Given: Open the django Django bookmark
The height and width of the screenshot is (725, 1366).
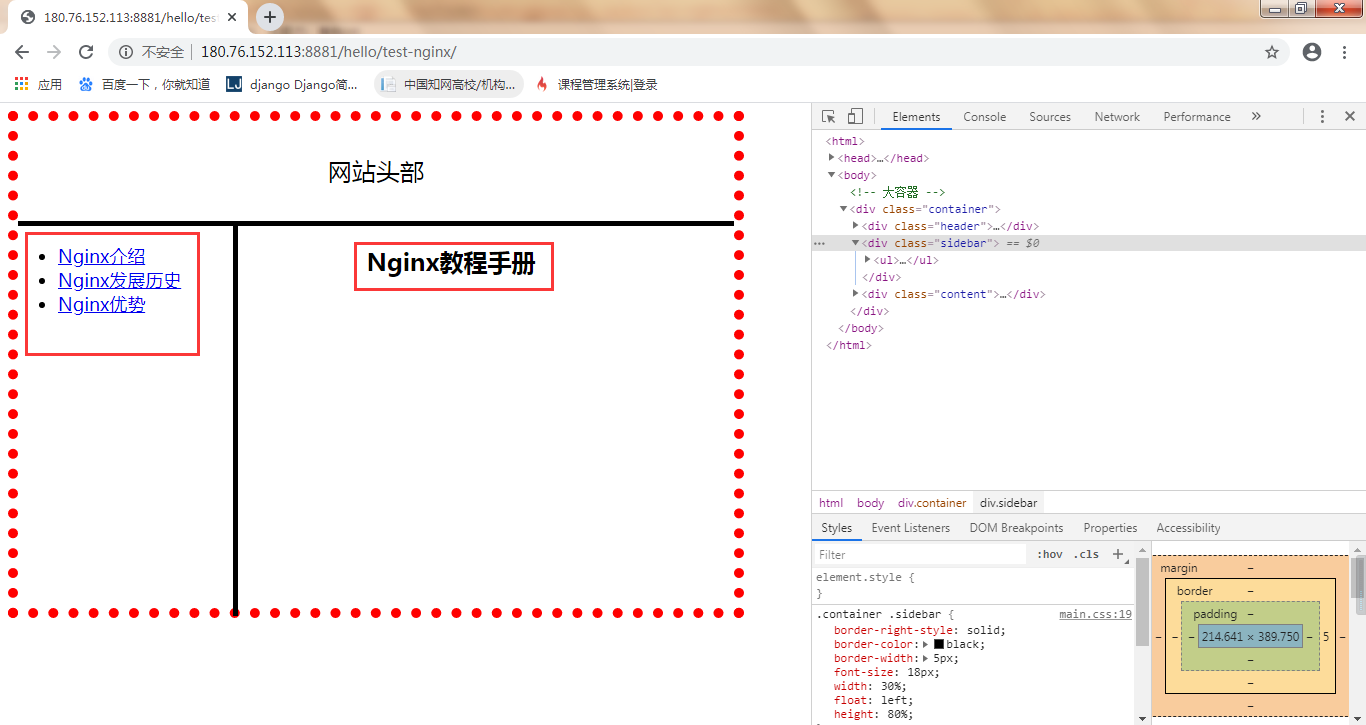Looking at the screenshot, I should 292,85.
